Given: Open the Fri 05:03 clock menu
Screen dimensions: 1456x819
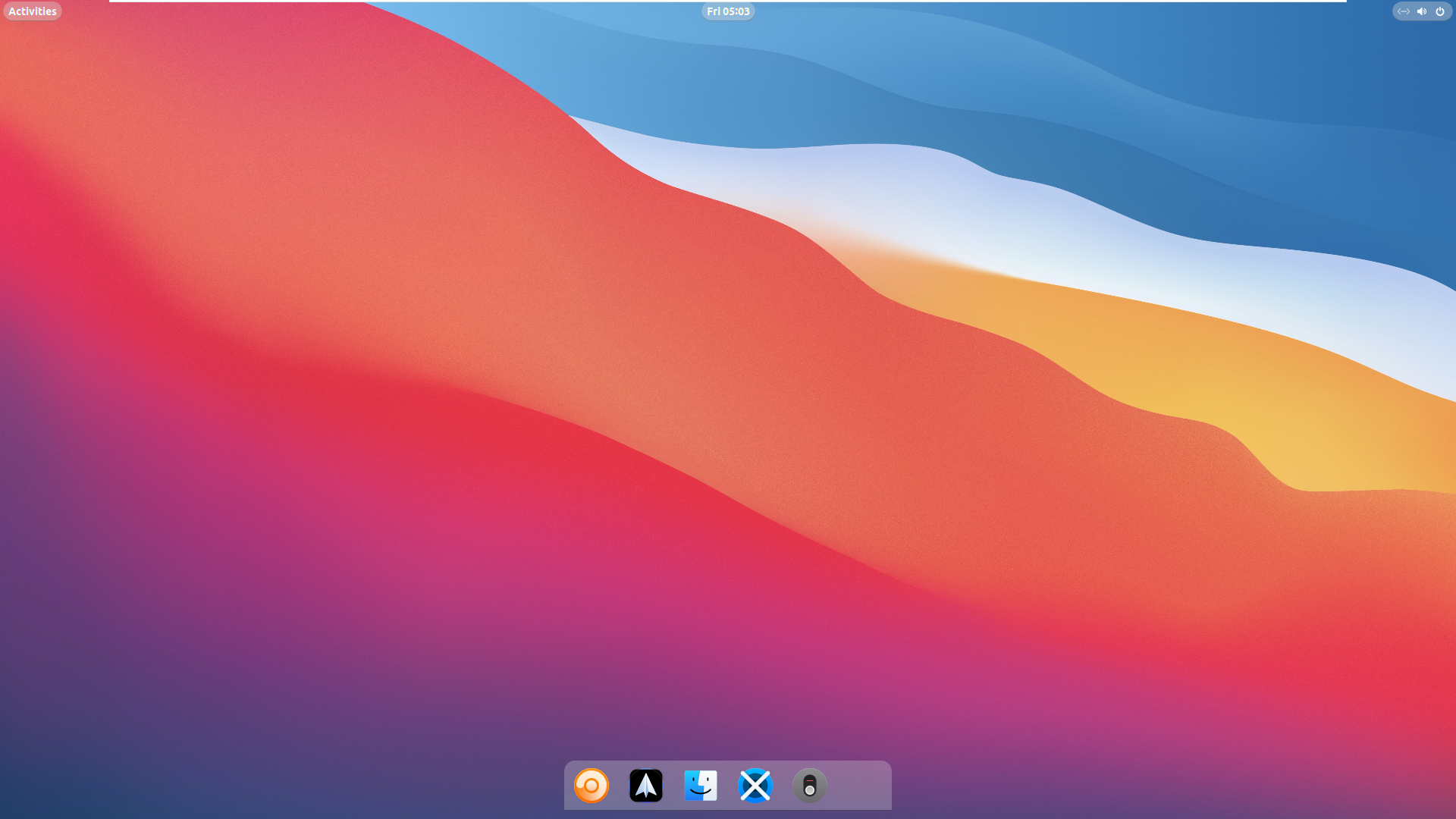Looking at the screenshot, I should (728, 11).
